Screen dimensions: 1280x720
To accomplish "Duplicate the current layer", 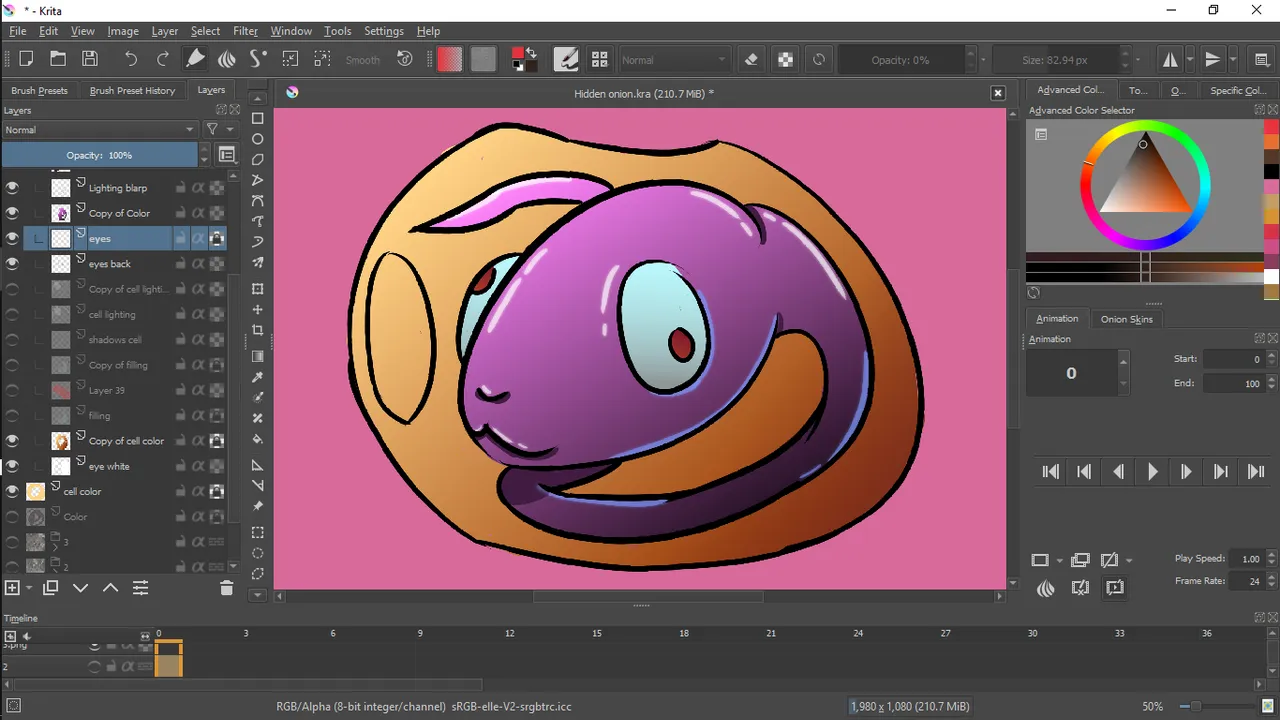I will pyautogui.click(x=51, y=588).
